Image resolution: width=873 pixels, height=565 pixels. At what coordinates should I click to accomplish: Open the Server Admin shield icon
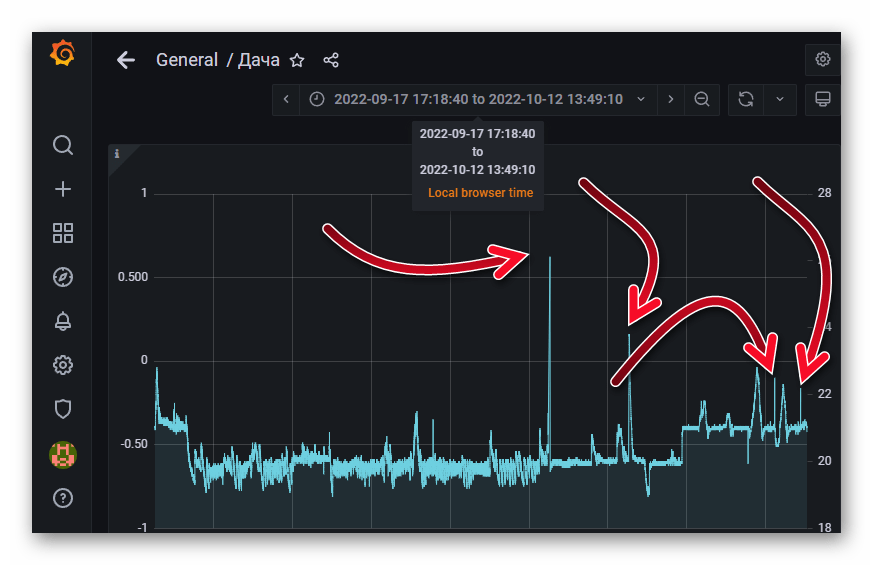coord(63,409)
